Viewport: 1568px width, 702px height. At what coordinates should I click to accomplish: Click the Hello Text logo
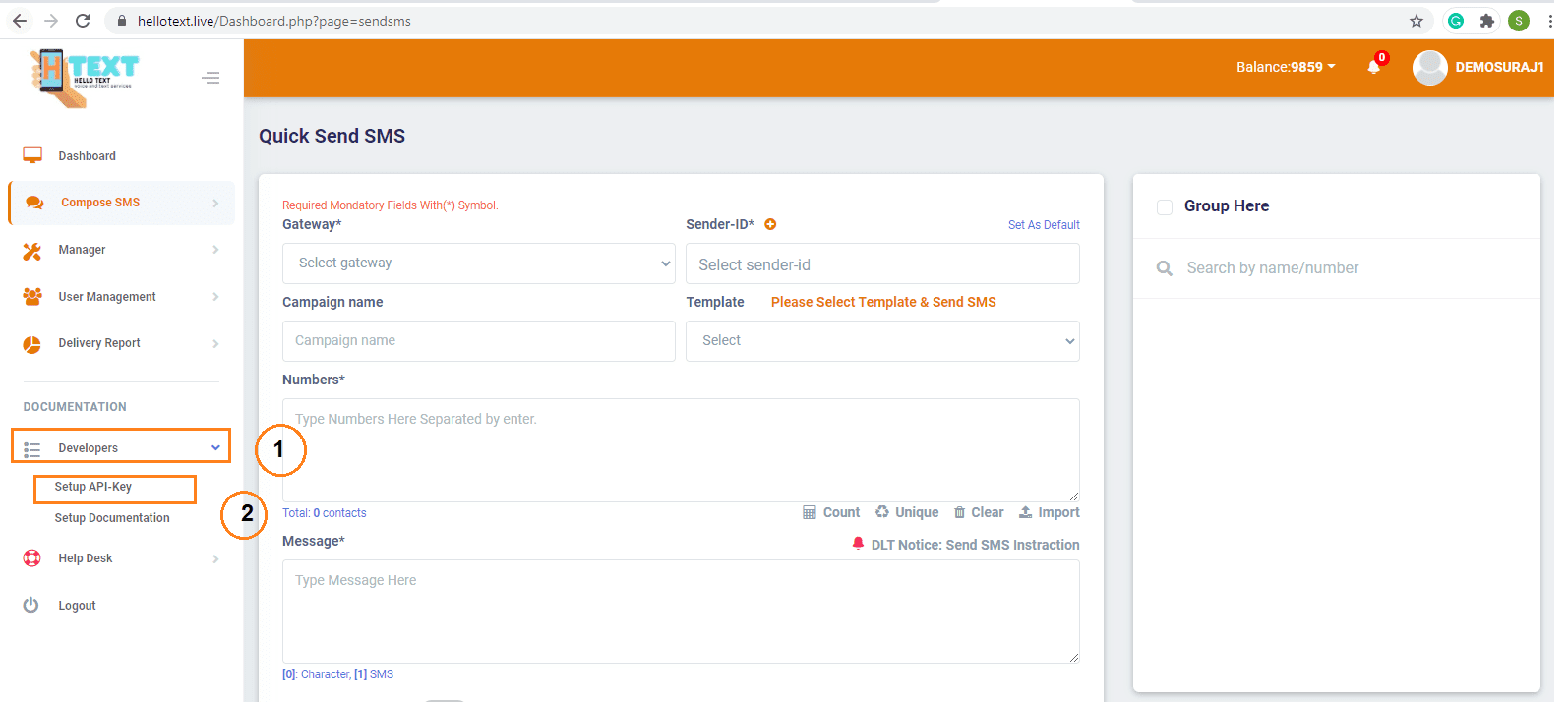point(85,77)
